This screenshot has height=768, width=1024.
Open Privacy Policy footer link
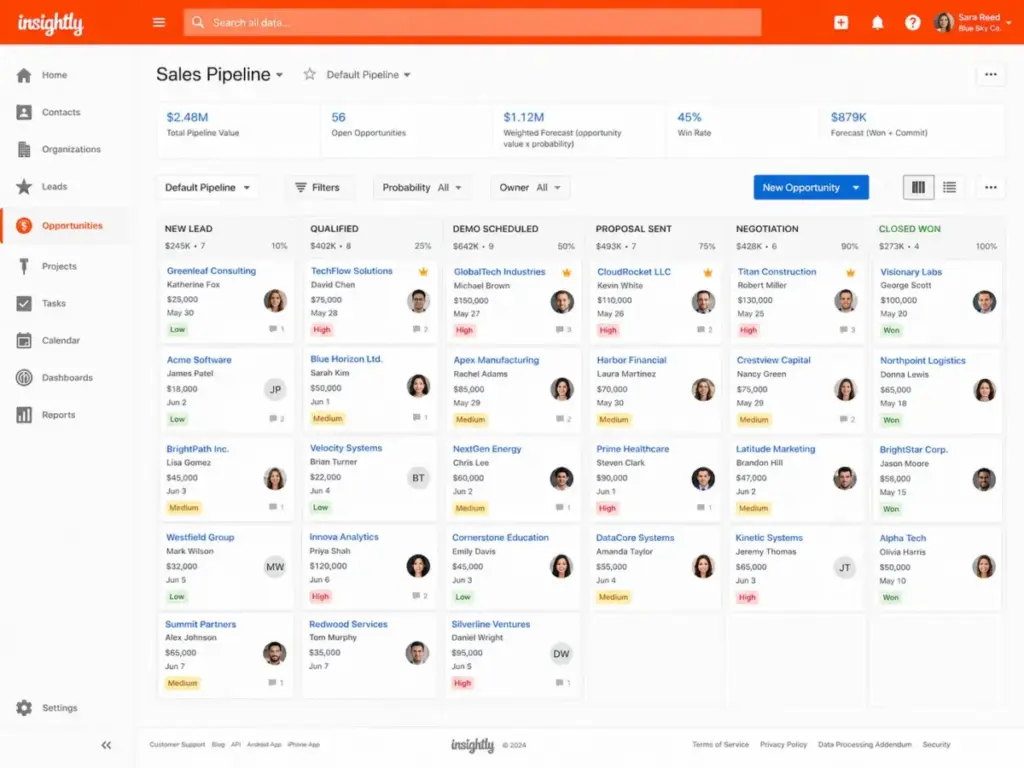click(x=783, y=744)
